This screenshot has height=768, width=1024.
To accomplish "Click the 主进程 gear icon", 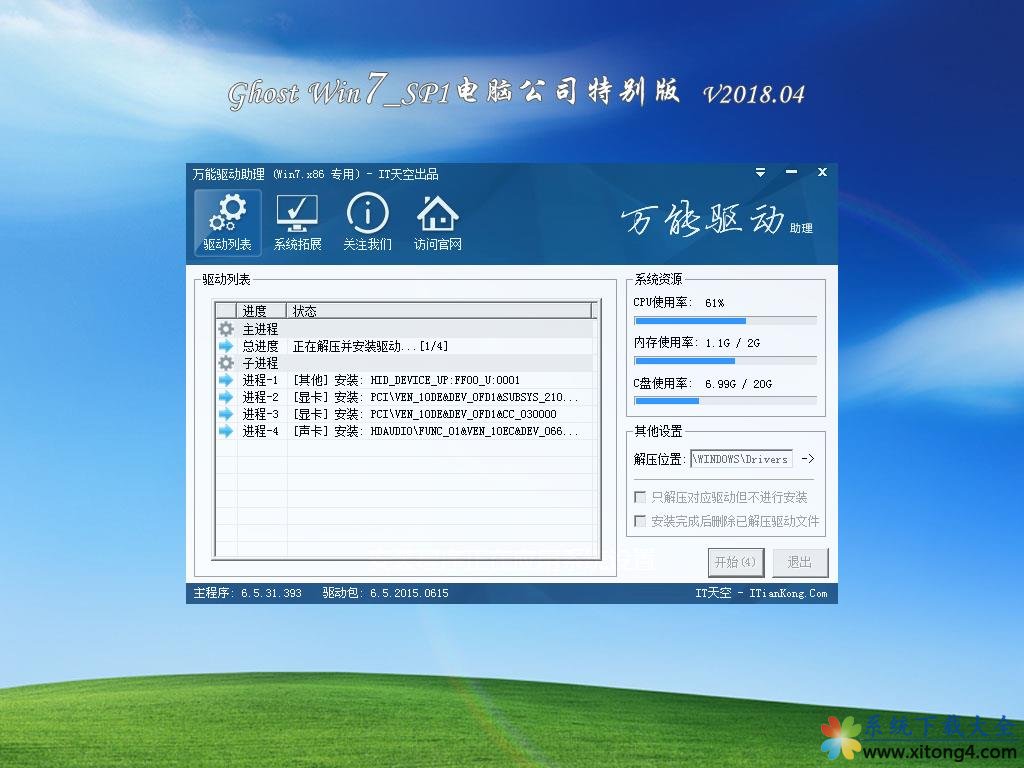I will [226, 328].
